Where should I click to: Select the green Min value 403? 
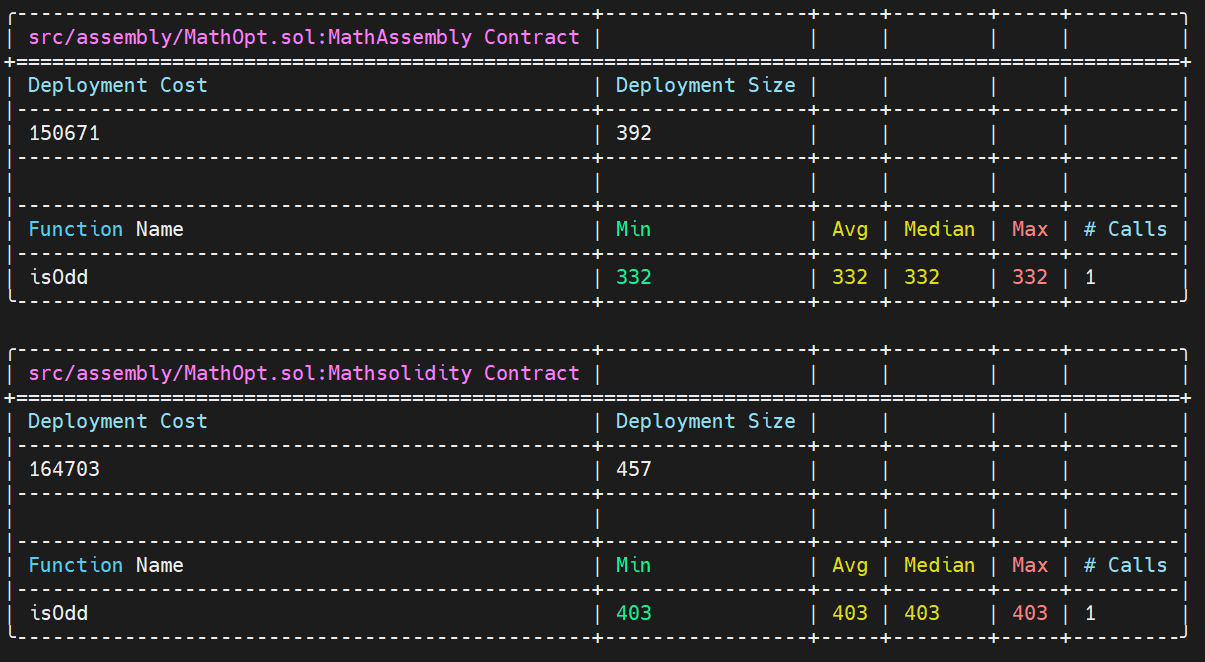(634, 613)
